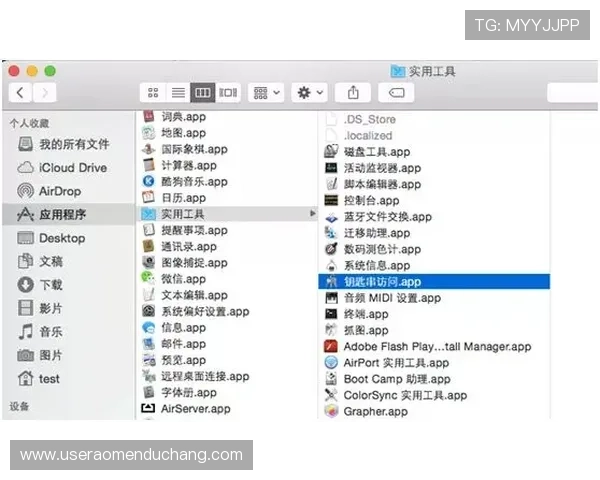
Task: Click the Edit Tags toolbar button
Action: click(396, 92)
